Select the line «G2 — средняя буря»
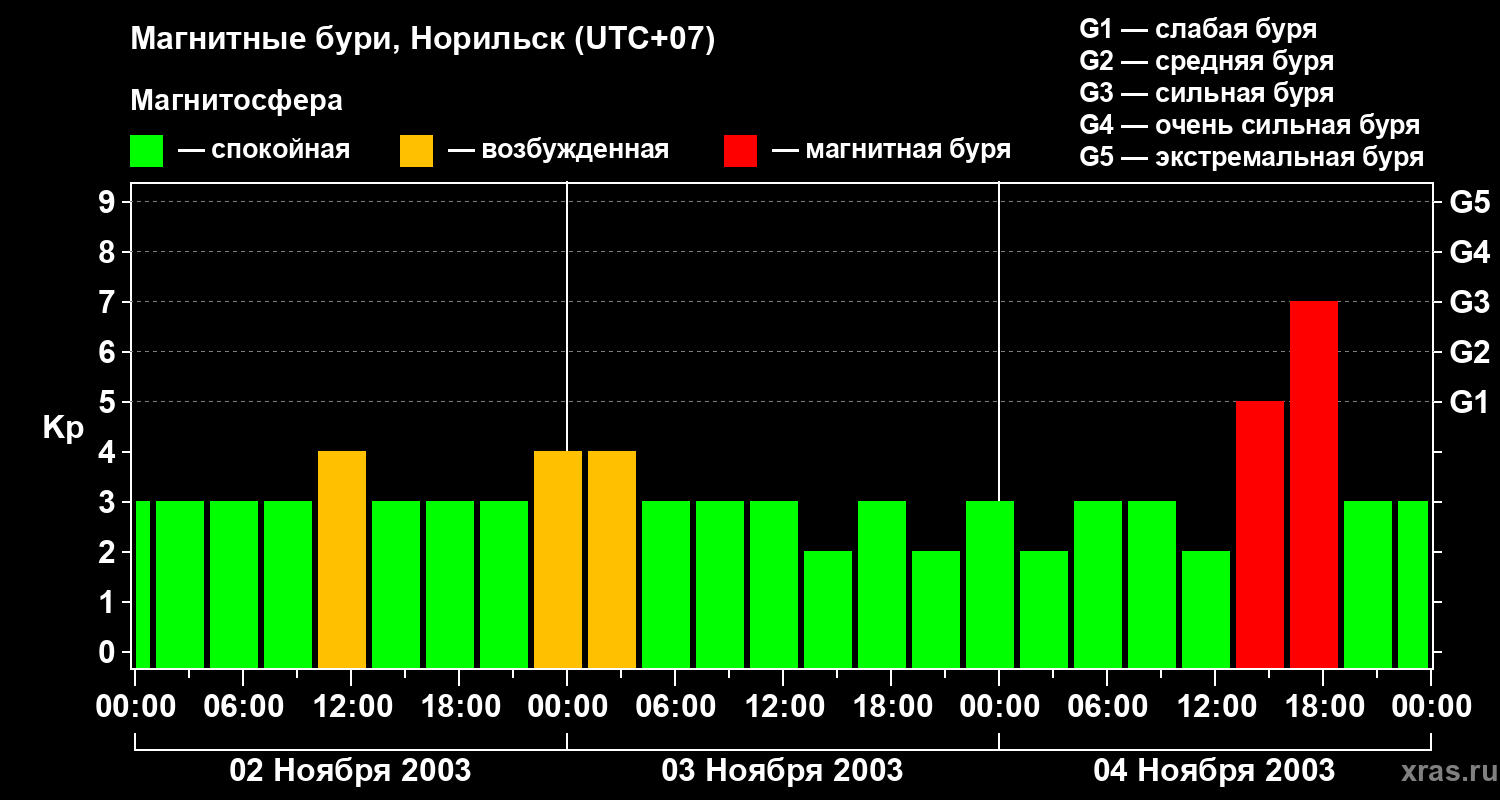Screen dimensions: 1500x800 click(x=1206, y=61)
